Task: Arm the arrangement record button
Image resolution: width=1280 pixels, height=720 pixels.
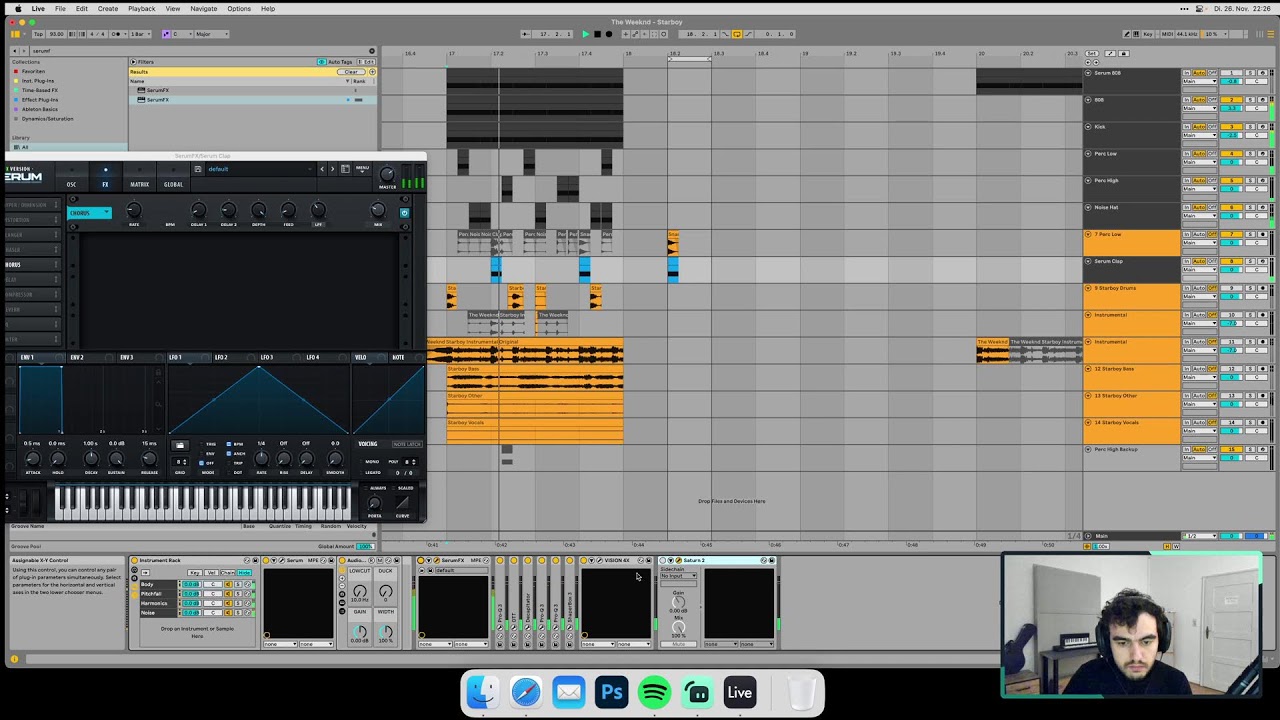Action: [x=608, y=34]
